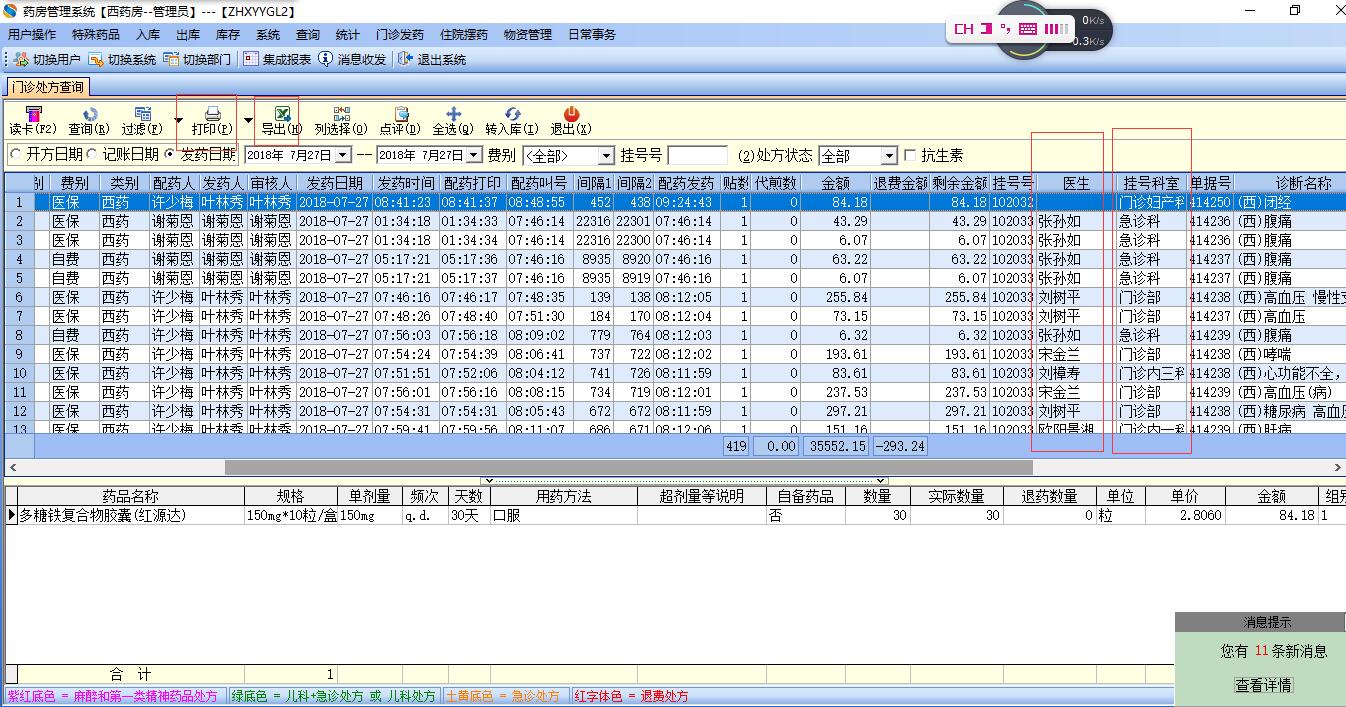Click 查看详情 in message popup

pos(1263,685)
